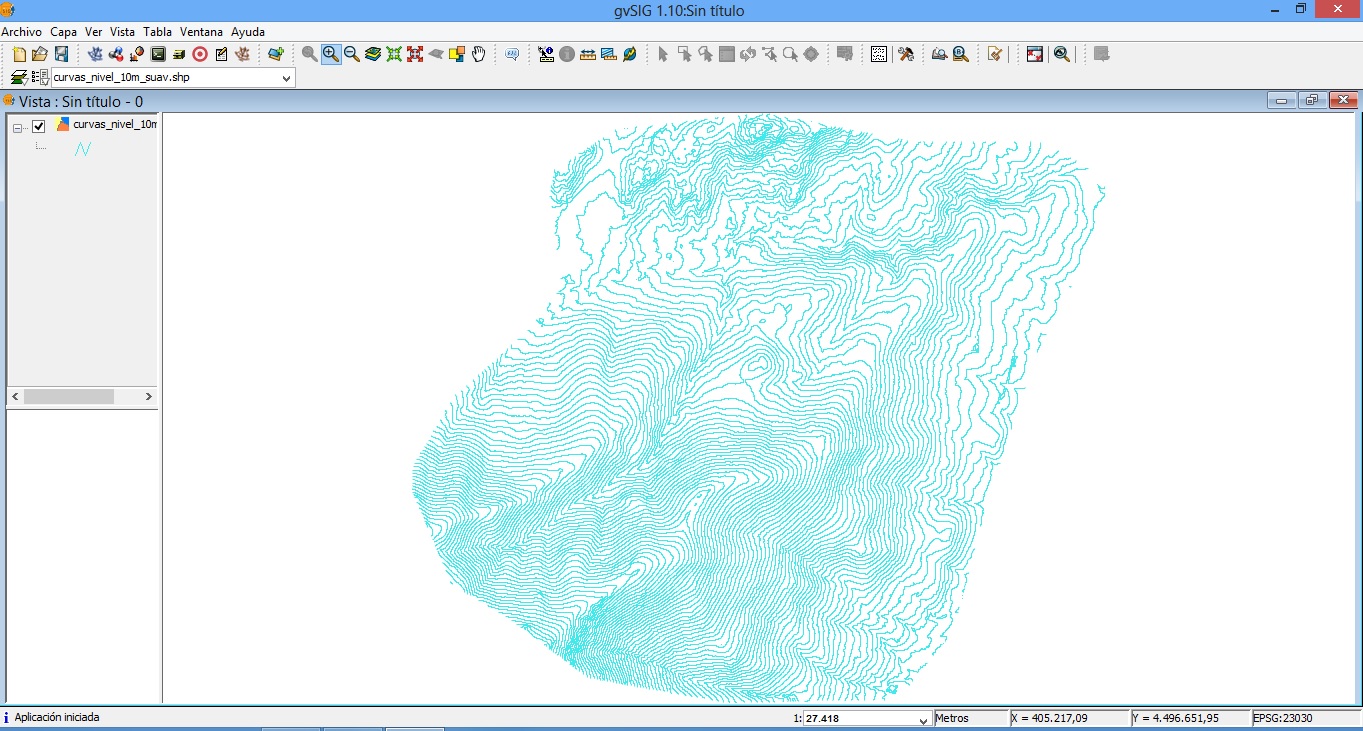Viewport: 1363px width, 731px height.
Task: Open the curvas_nivel_10m_suav.shp layer dropdown
Action: coord(286,78)
